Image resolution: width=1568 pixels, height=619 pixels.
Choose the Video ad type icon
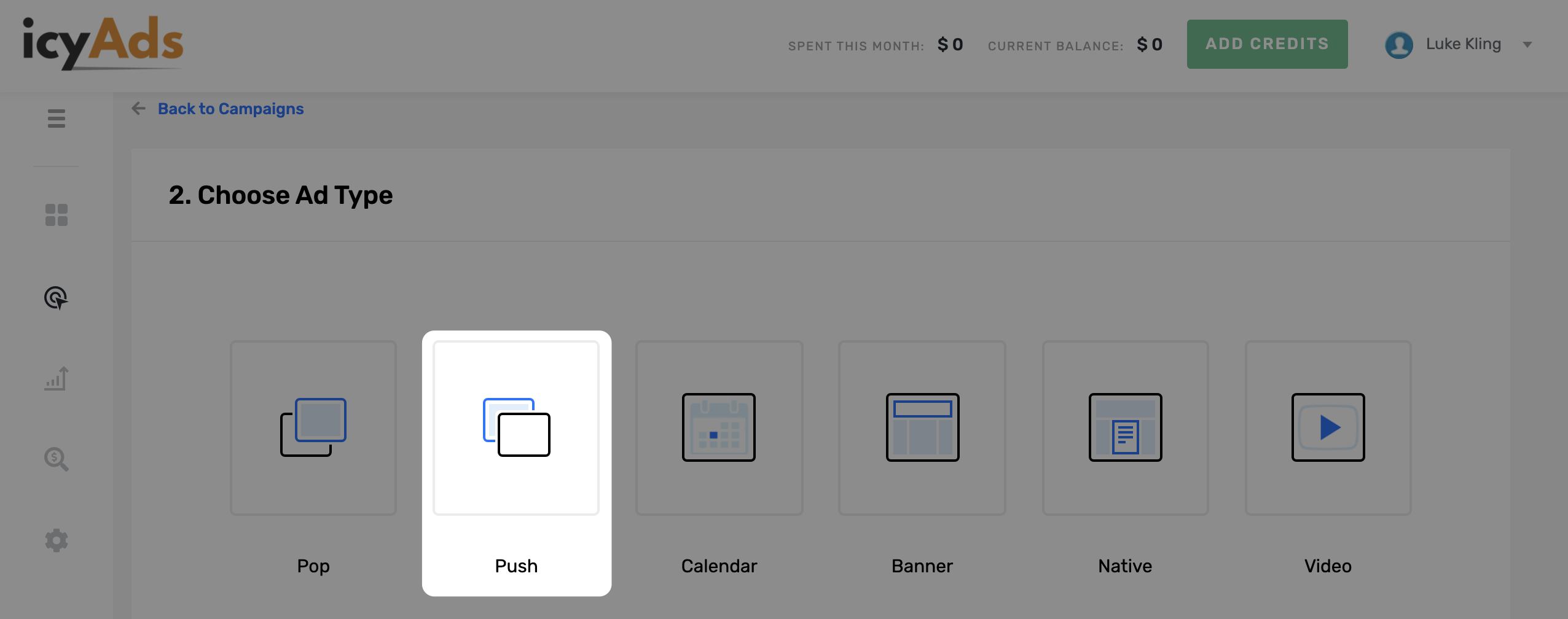coord(1328,427)
